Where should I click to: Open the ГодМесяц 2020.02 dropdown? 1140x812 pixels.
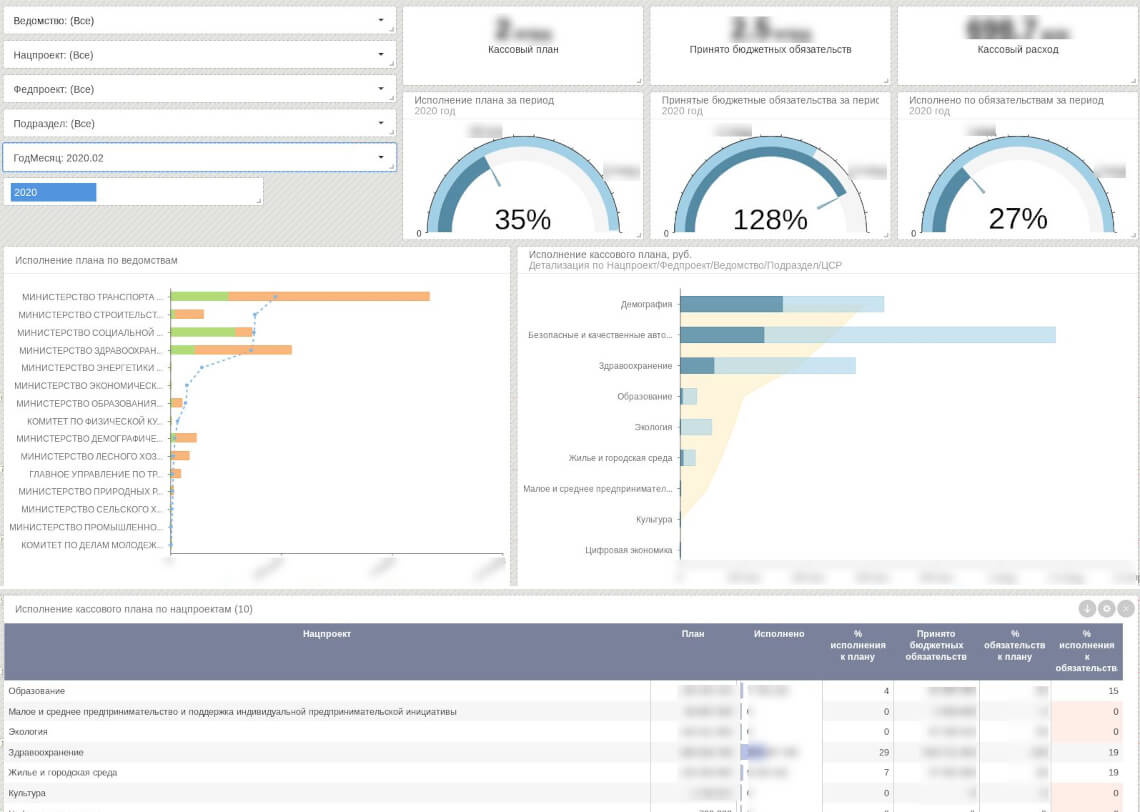tap(199, 158)
